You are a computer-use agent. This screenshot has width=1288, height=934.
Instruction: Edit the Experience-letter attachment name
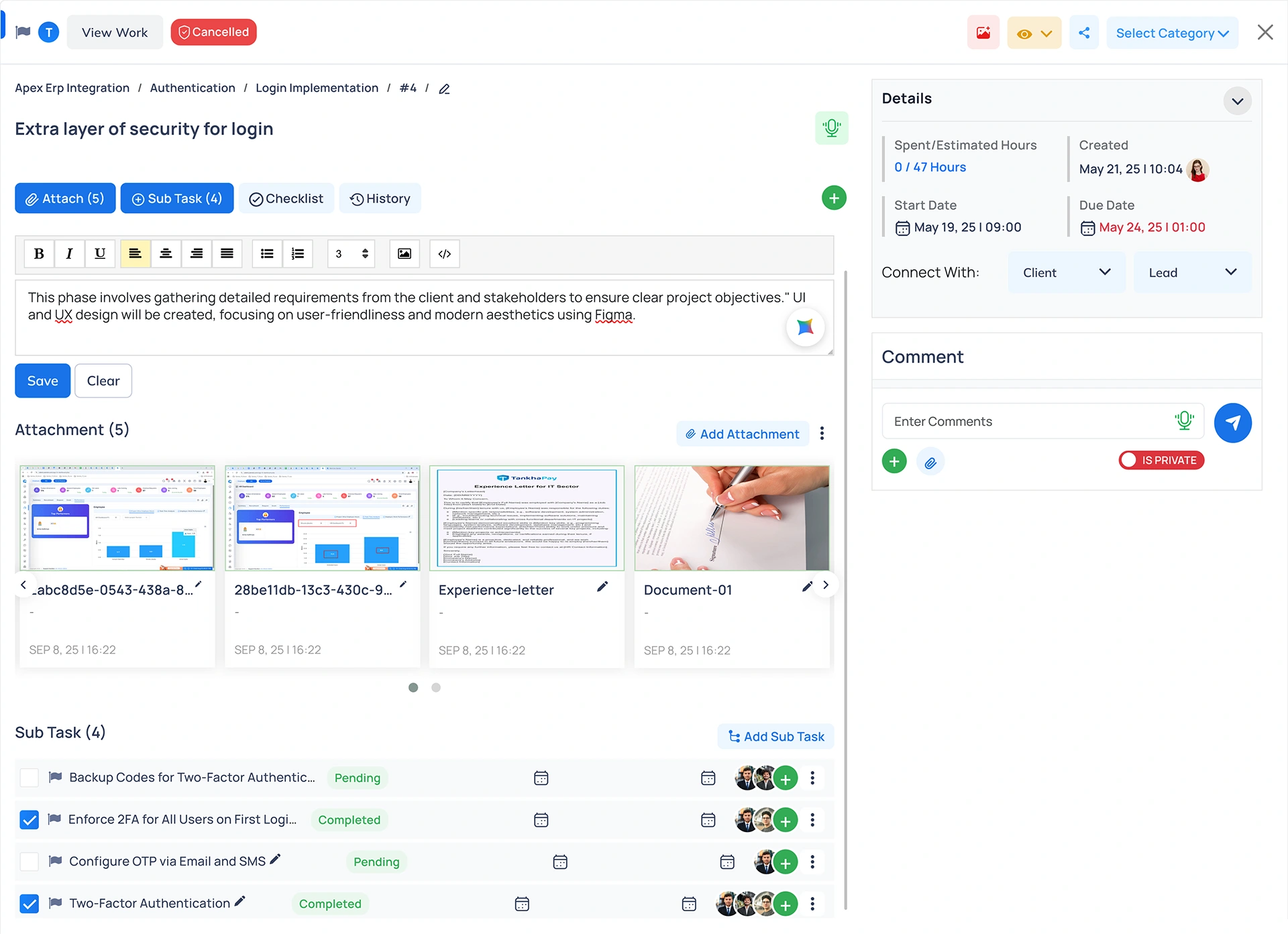[602, 587]
